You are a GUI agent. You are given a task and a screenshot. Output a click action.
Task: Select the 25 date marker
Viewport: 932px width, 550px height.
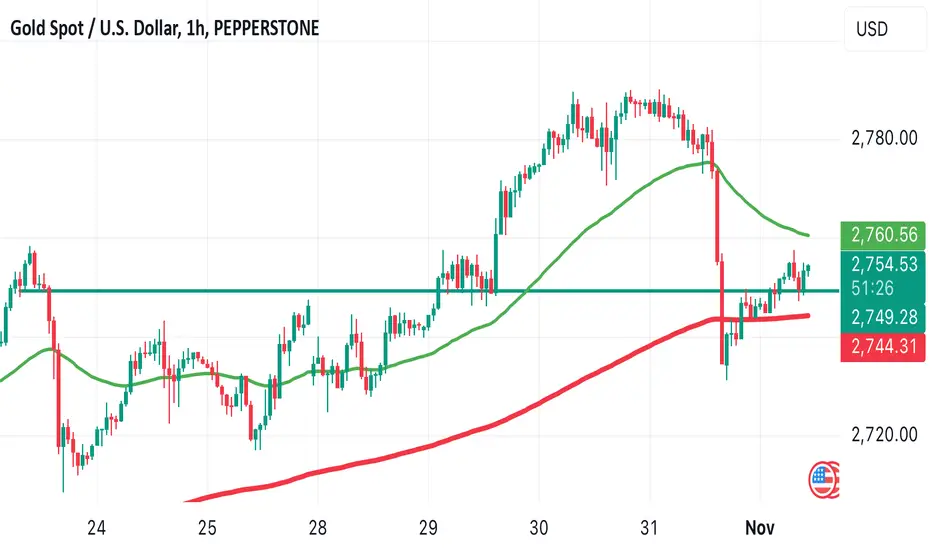click(207, 527)
